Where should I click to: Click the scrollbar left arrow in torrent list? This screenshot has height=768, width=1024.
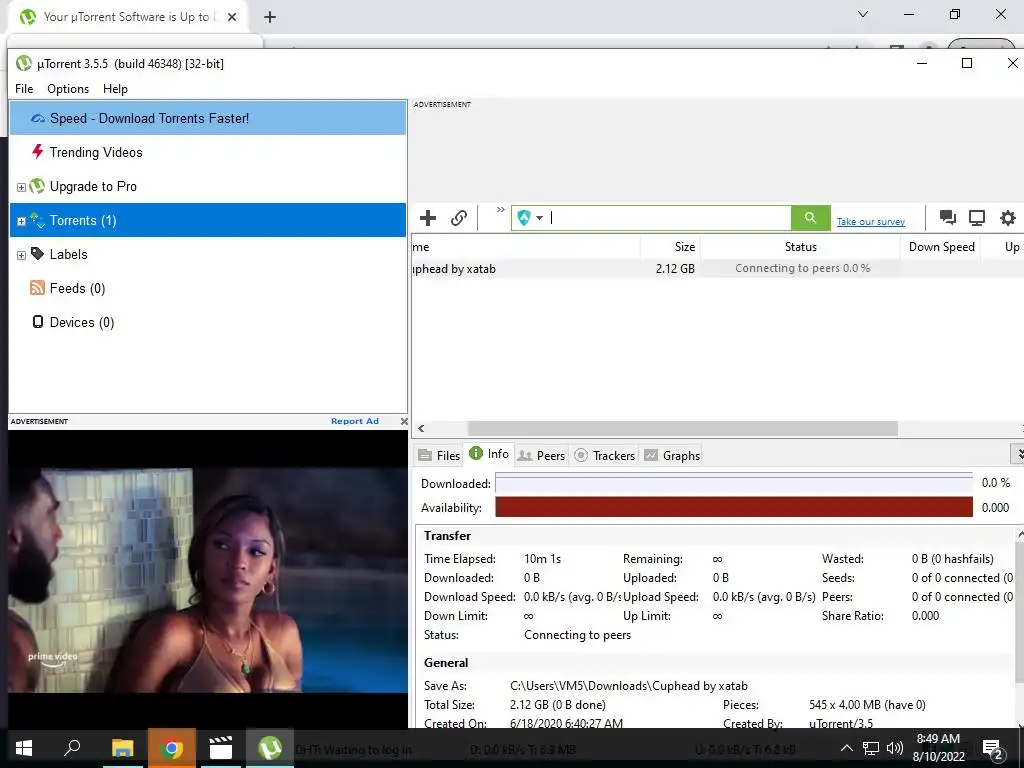point(421,428)
